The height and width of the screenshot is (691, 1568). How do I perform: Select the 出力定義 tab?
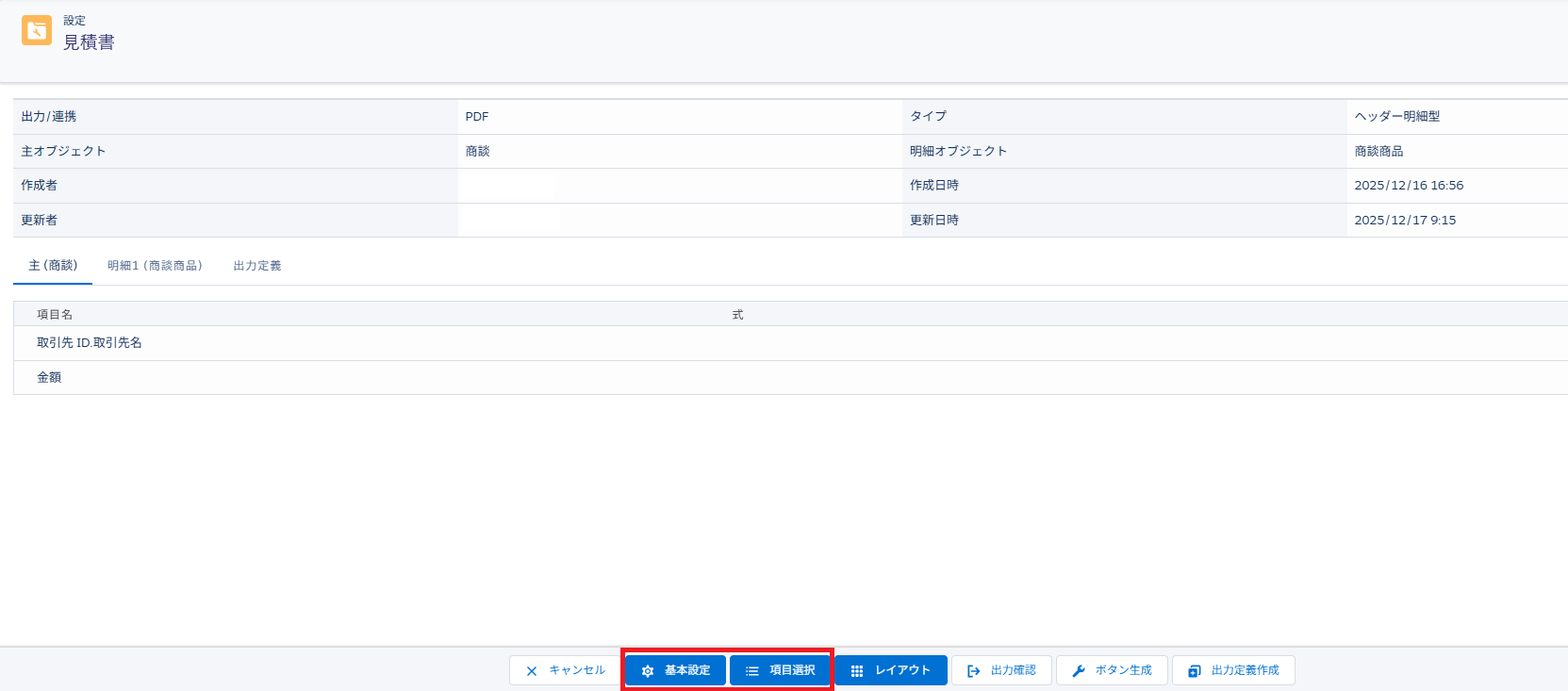pyautogui.click(x=257, y=266)
